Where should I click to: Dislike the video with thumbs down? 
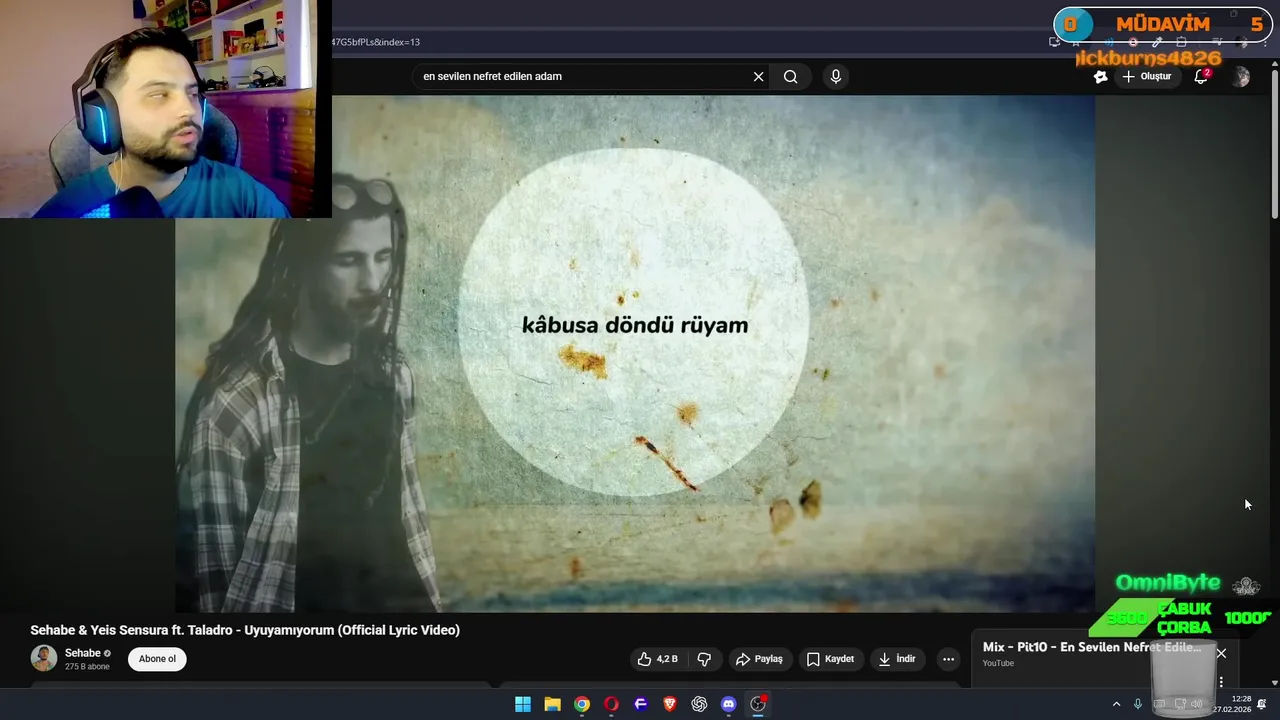click(704, 659)
